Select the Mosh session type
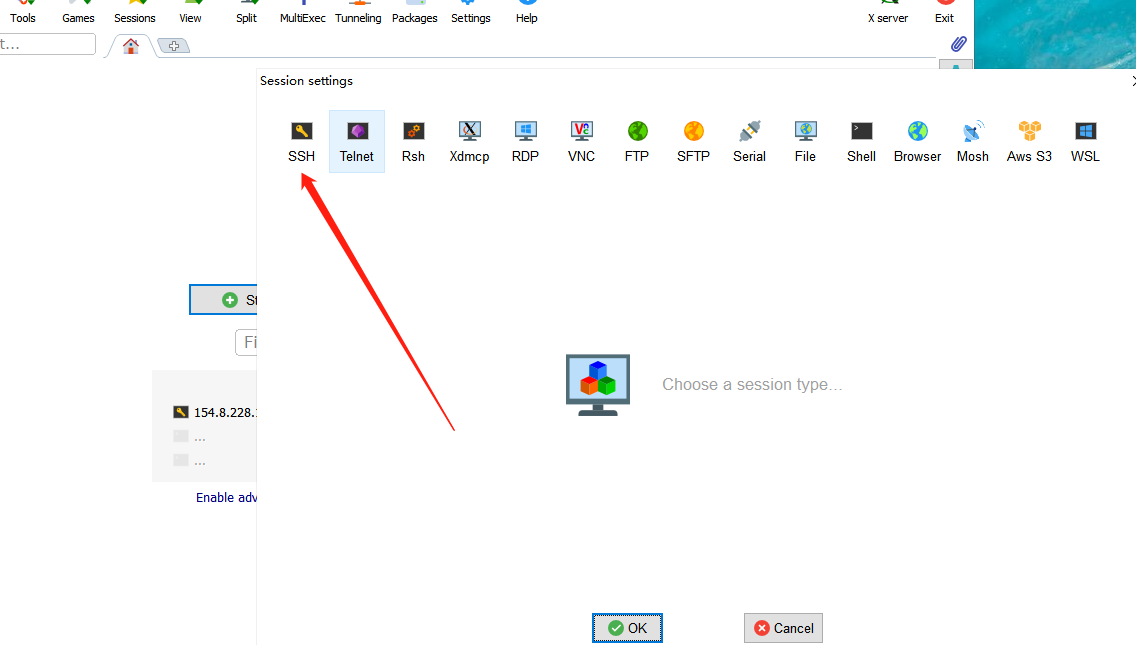 973,141
